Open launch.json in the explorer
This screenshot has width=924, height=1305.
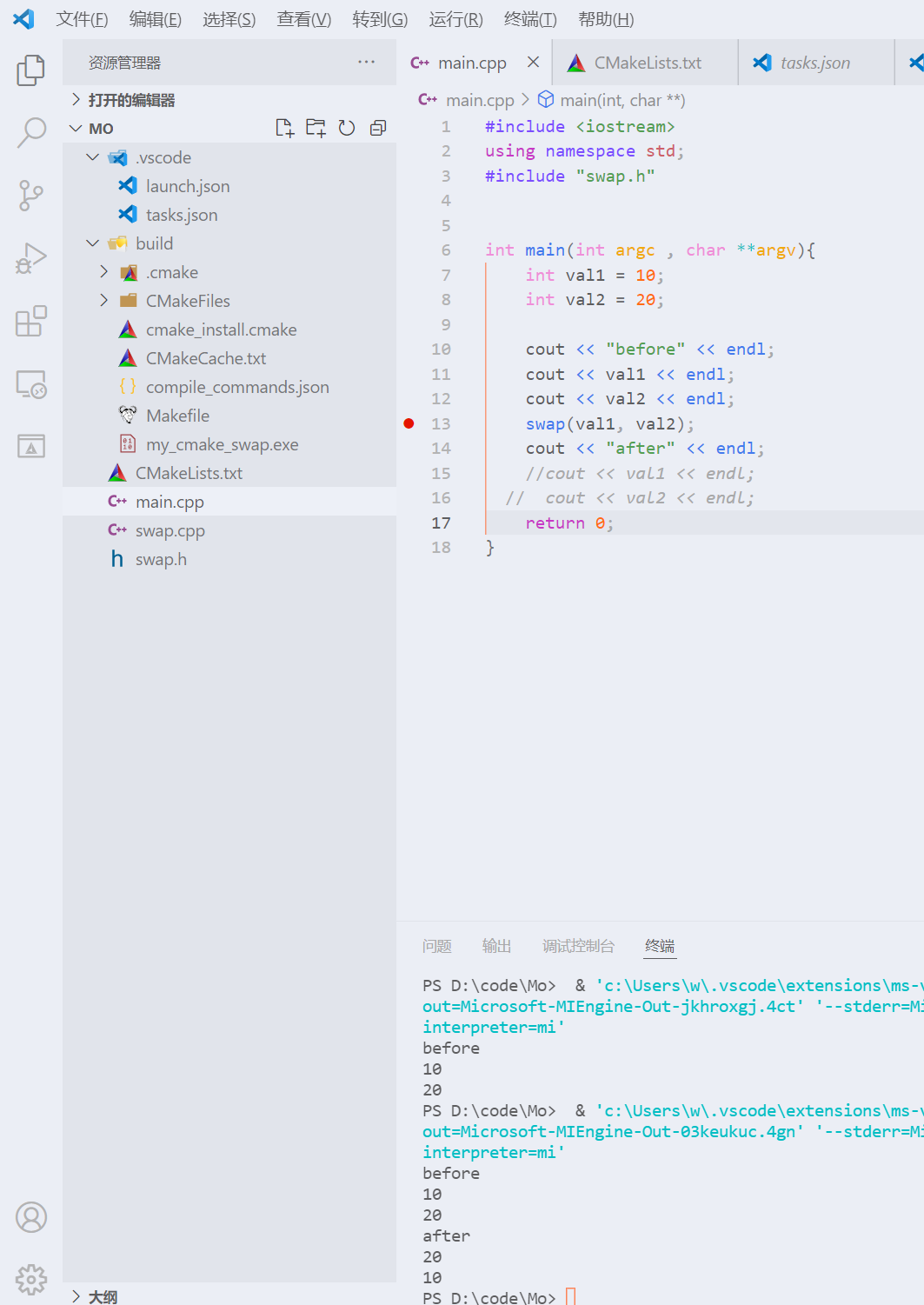tap(229, 186)
